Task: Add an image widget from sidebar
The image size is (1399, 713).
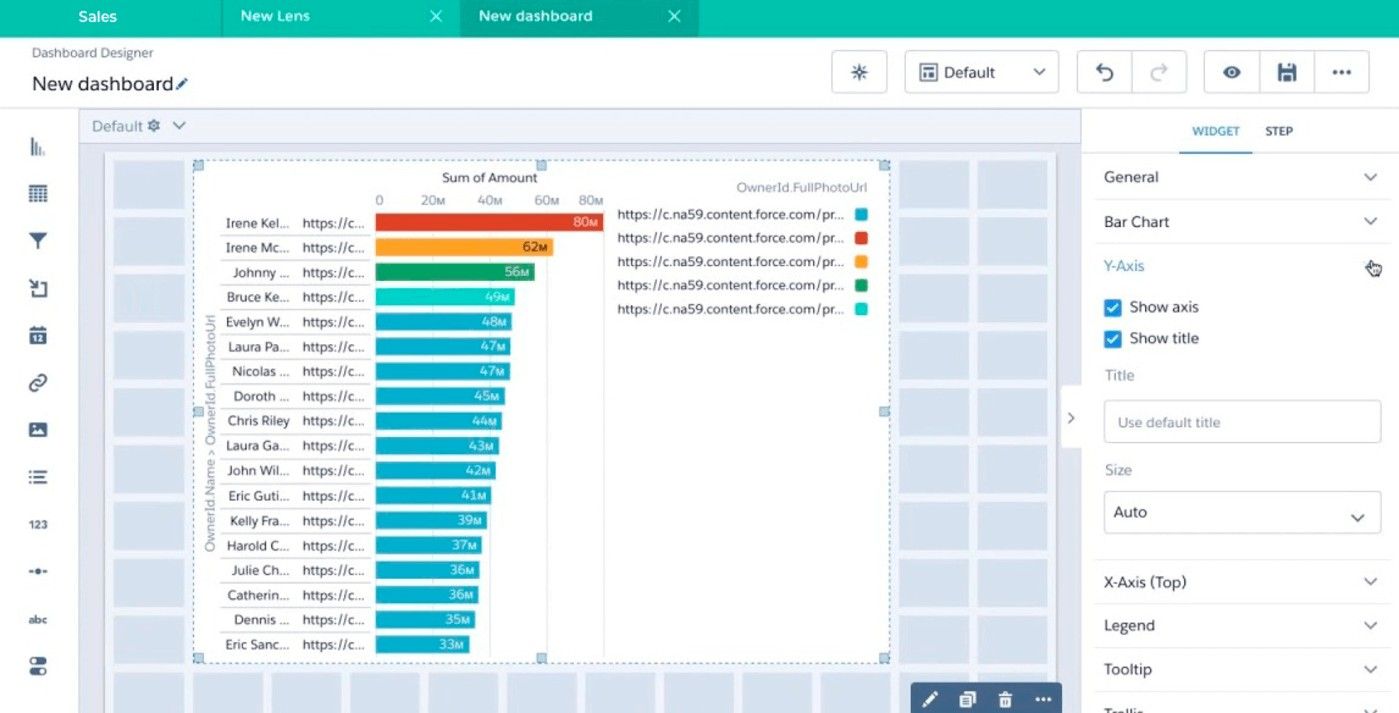Action: point(38,430)
